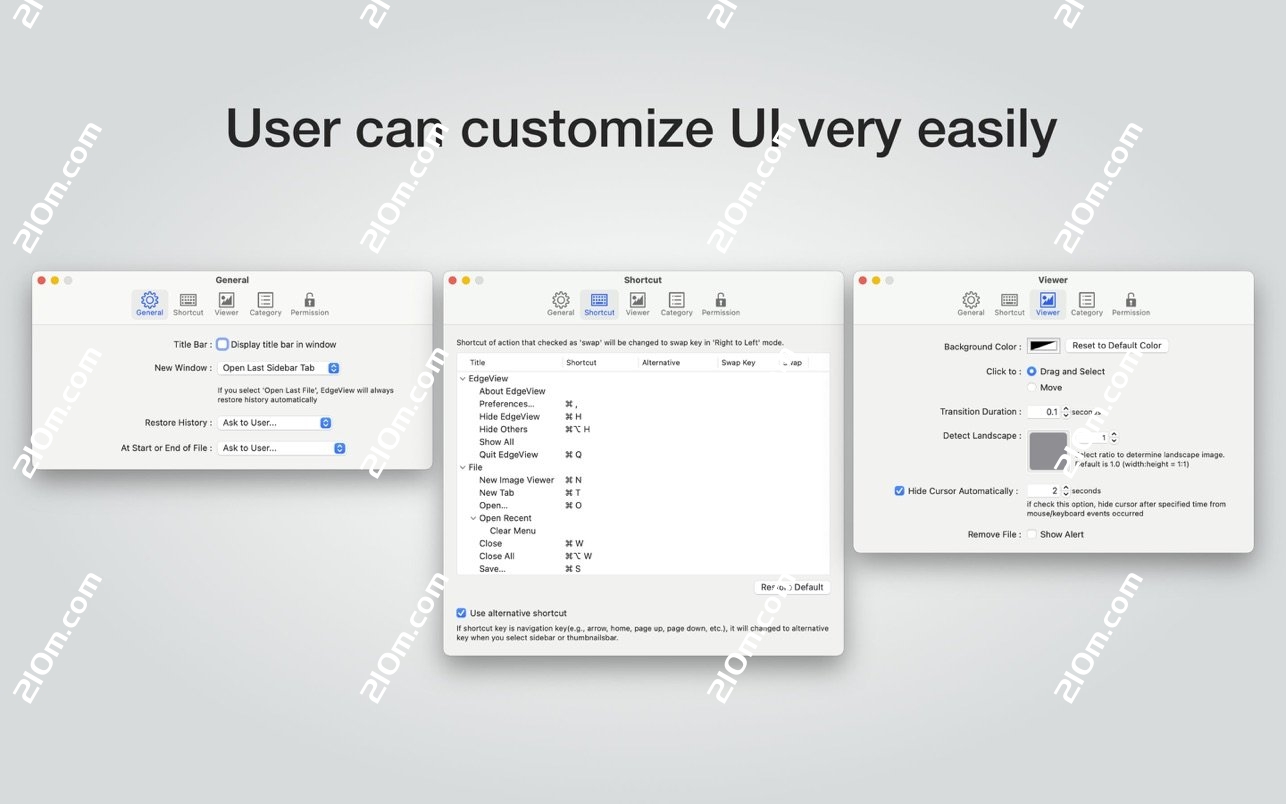The width and height of the screenshot is (1286, 804).
Task: Select the Category icon in the General window
Action: [265, 303]
